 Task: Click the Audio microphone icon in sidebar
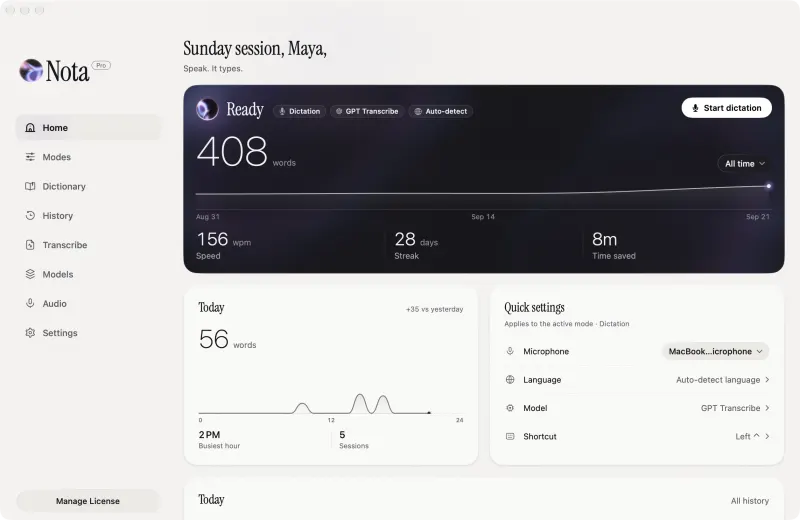tap(30, 303)
